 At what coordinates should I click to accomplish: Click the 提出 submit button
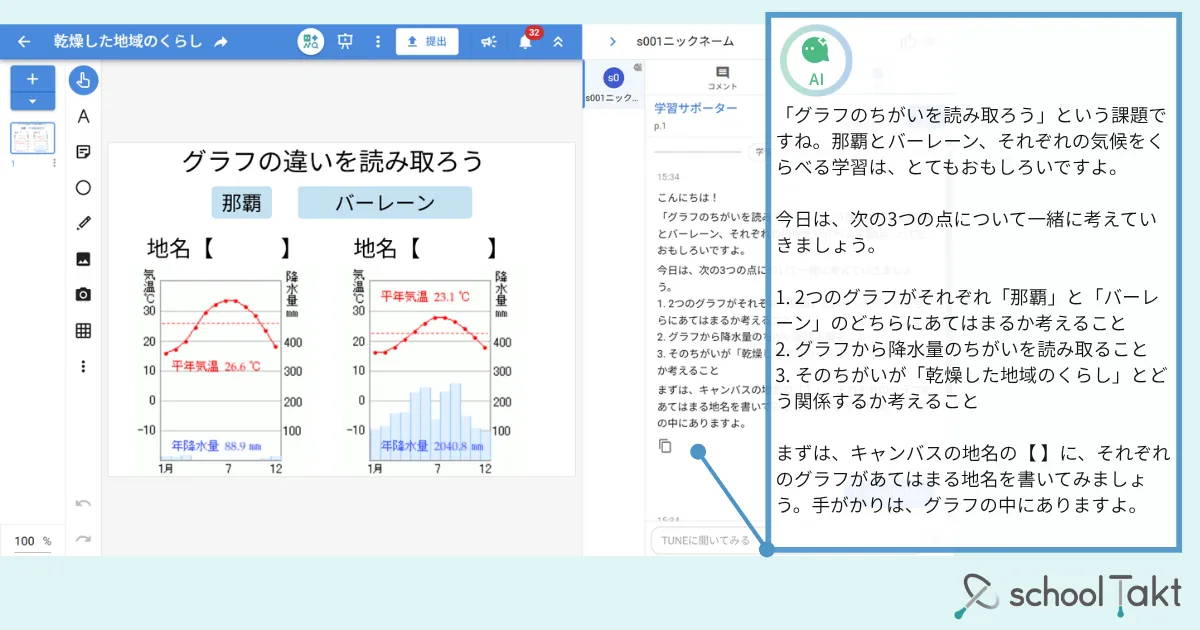coord(427,42)
